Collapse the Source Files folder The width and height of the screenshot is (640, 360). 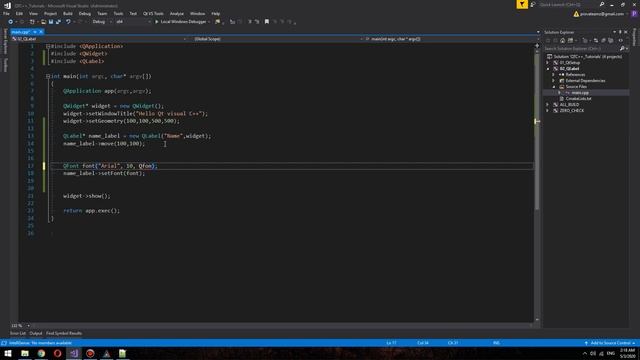point(553,87)
